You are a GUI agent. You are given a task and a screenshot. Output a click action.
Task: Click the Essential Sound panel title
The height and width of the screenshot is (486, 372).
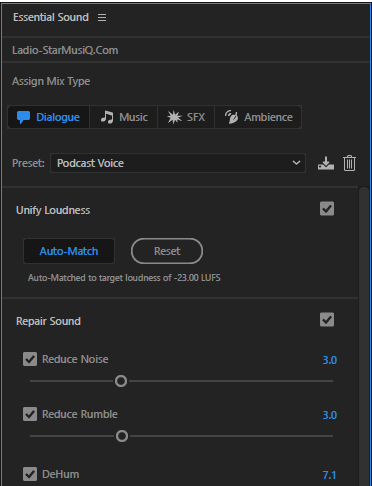click(51, 17)
